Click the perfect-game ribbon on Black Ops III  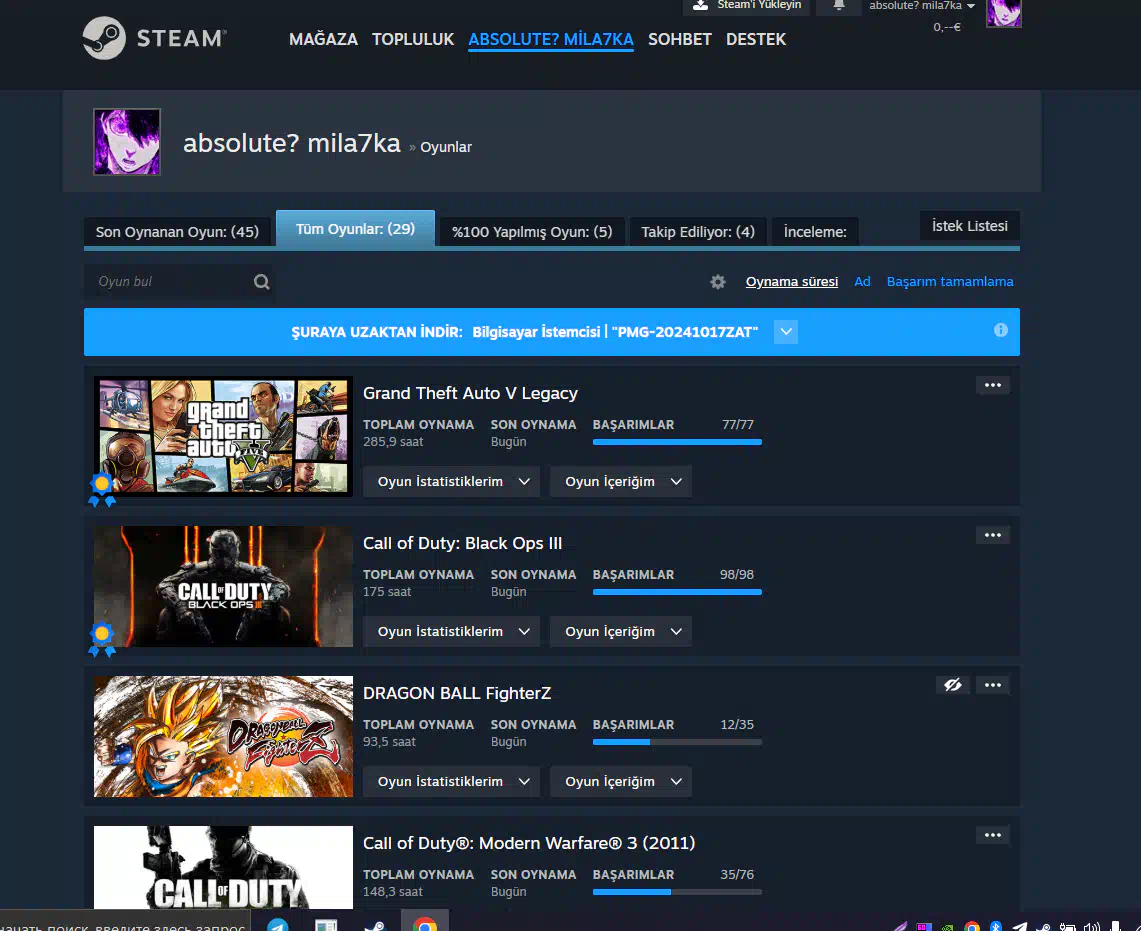point(102,639)
